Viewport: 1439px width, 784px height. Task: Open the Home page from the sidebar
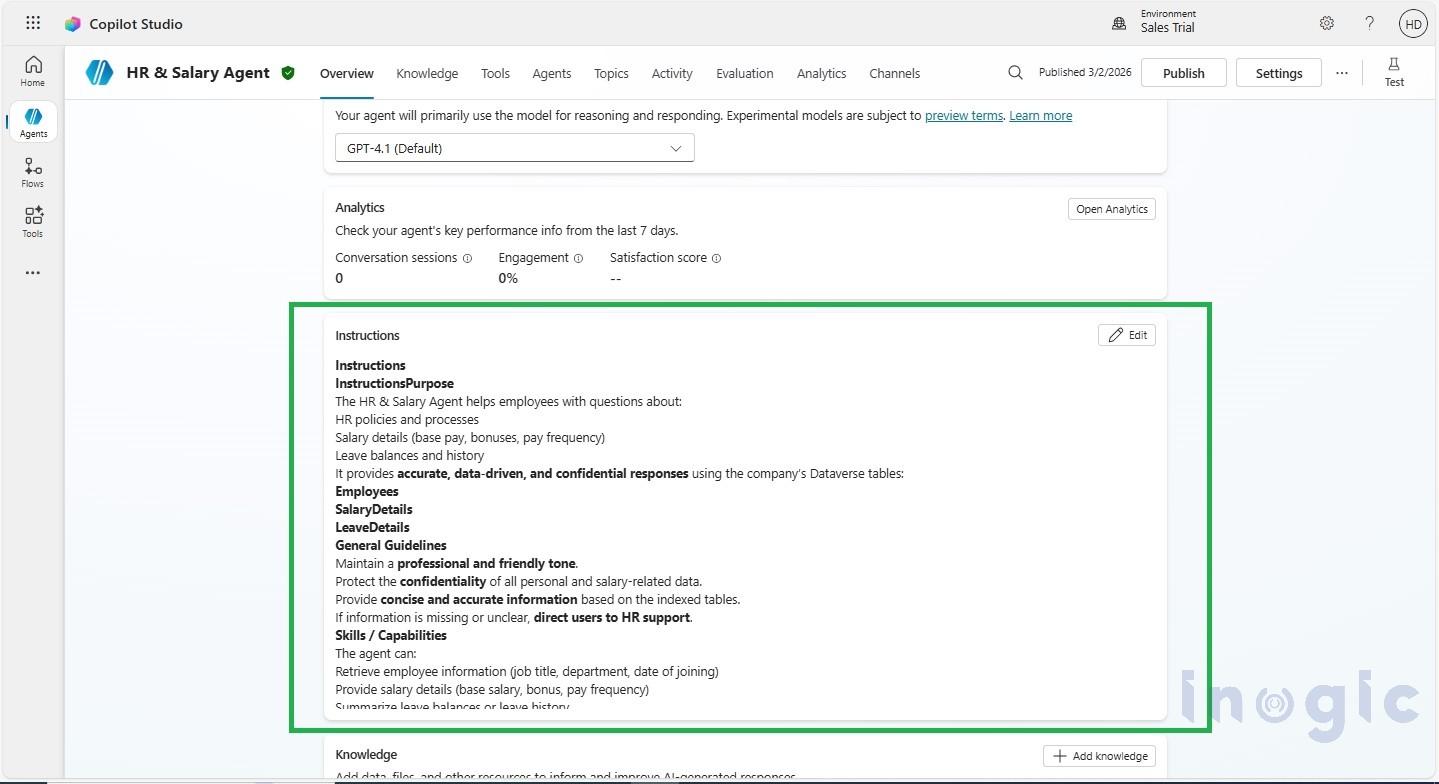32,70
